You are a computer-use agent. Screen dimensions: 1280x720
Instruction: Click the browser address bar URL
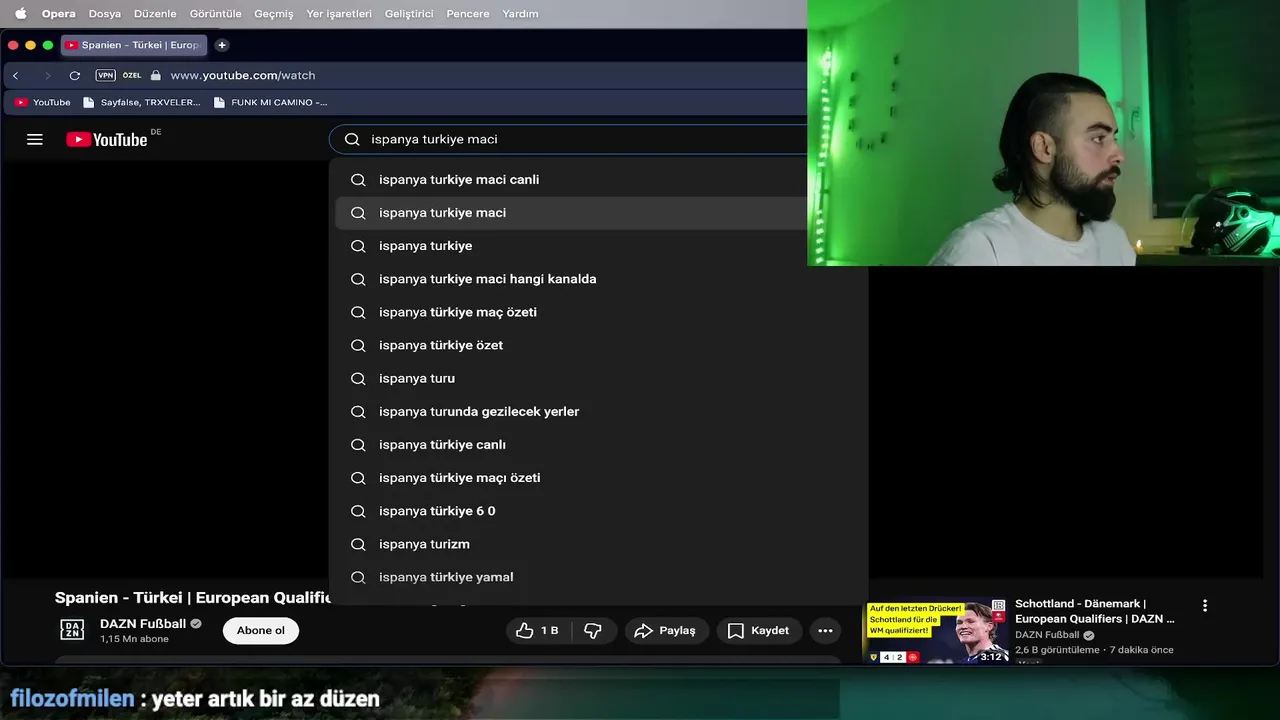pos(242,75)
